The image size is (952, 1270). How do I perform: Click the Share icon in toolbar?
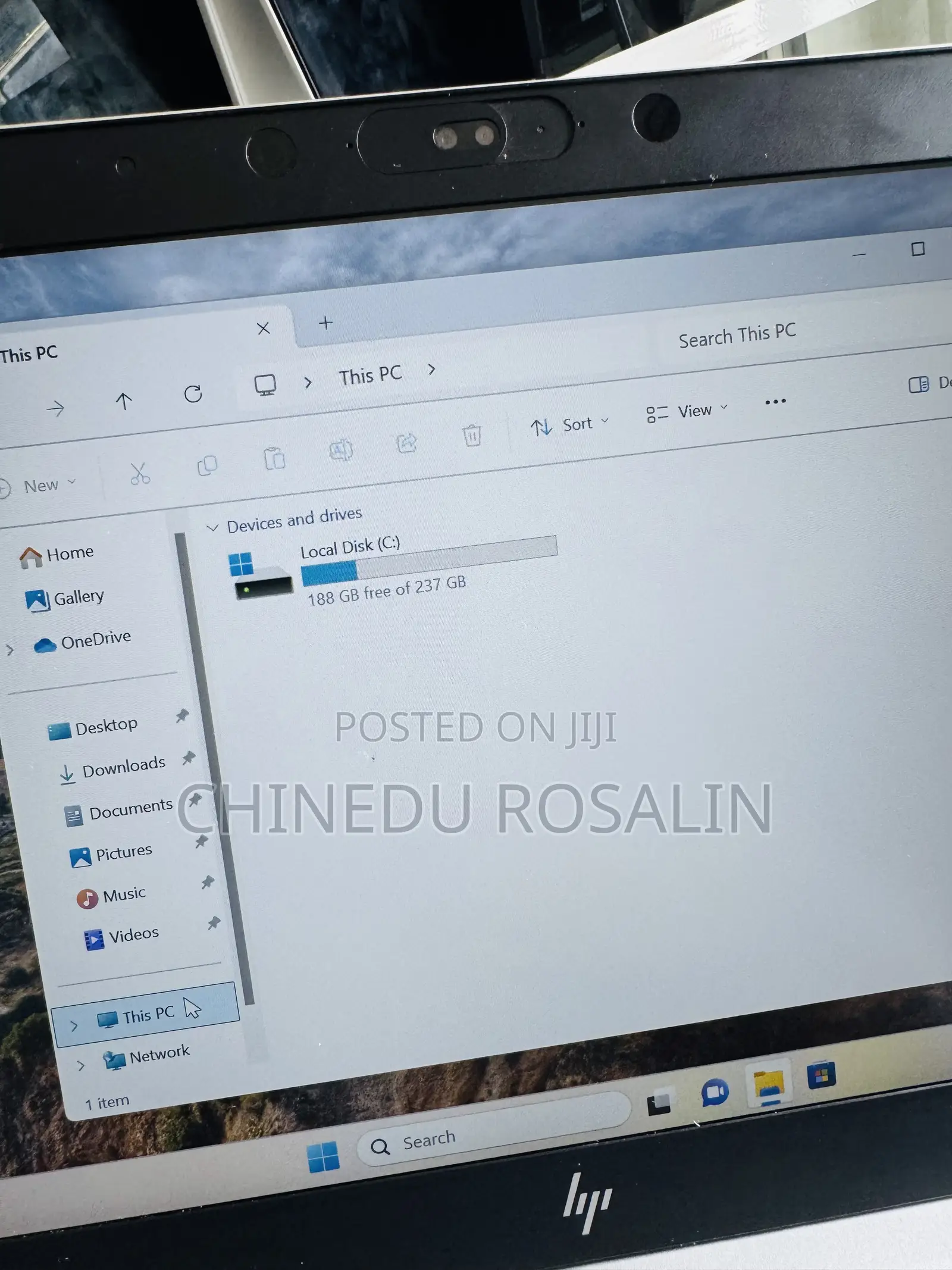407,443
